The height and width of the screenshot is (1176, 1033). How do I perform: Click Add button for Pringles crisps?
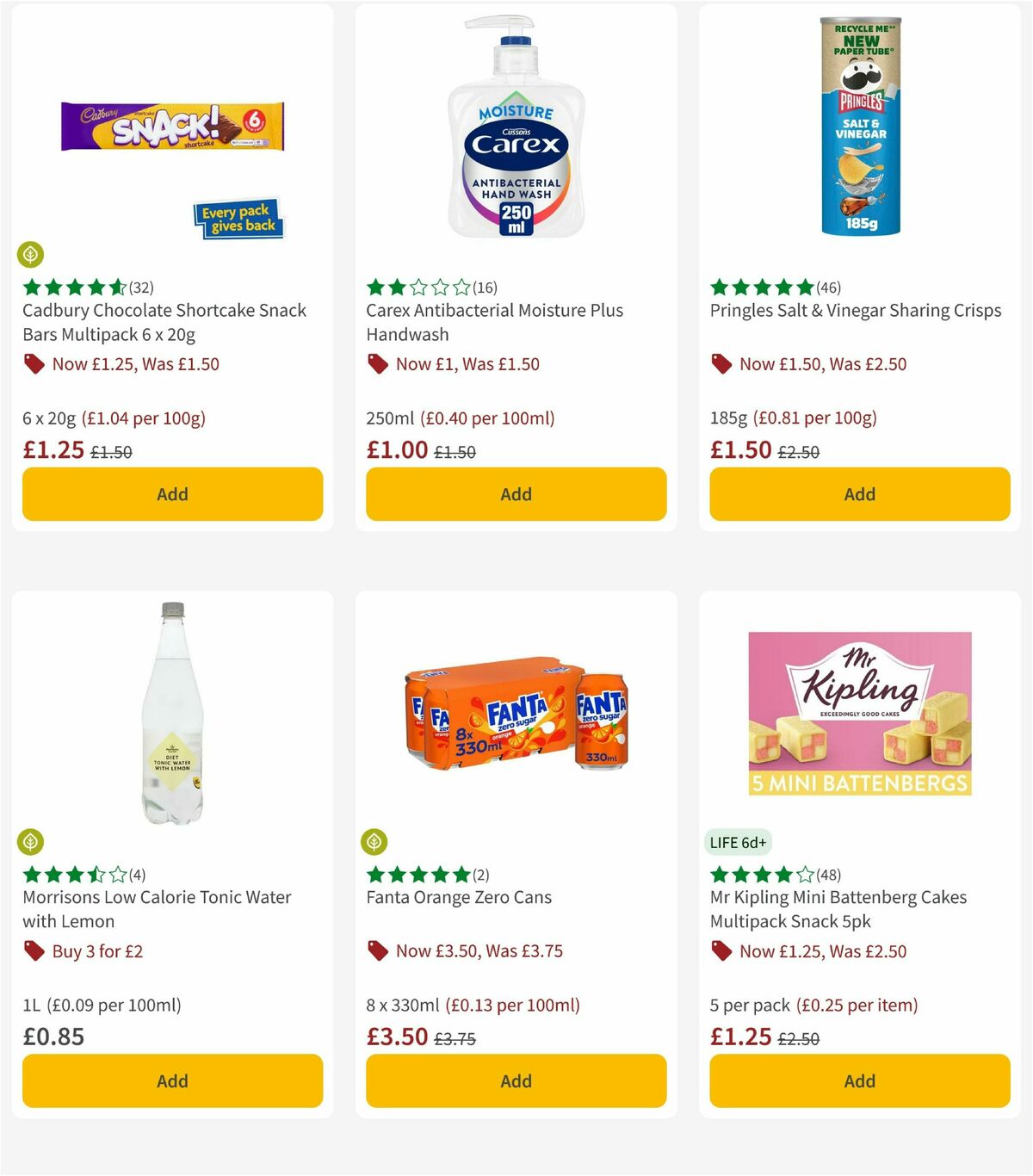point(859,494)
